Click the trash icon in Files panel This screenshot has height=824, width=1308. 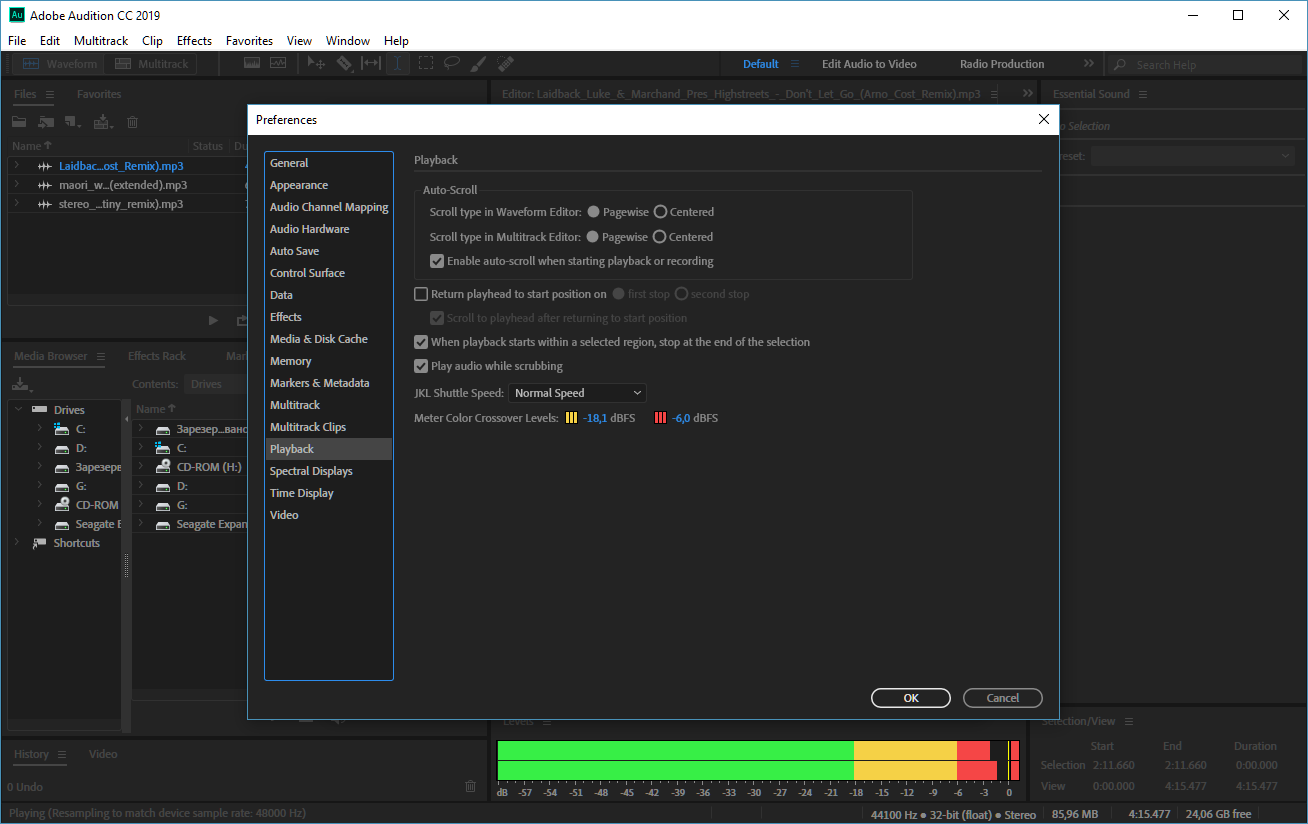[x=133, y=122]
